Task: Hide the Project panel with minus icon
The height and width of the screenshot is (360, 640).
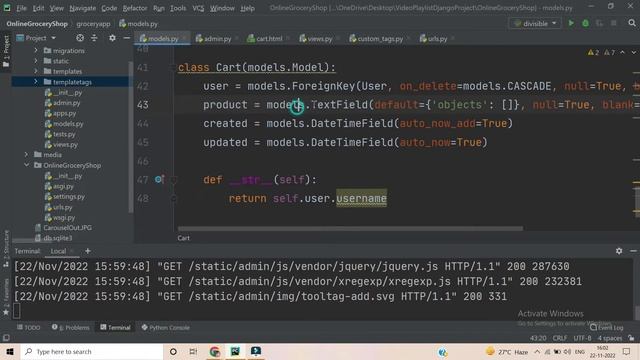Action: click(127, 38)
